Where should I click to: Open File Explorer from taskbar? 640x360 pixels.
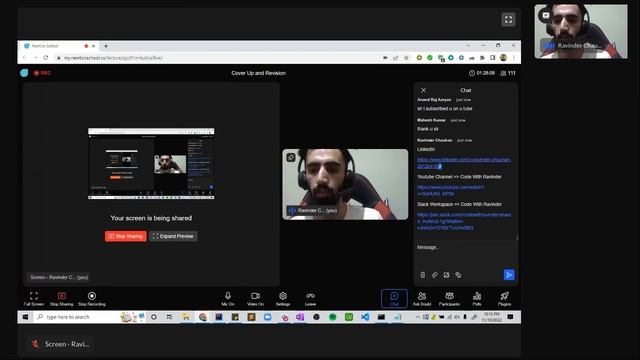[x=186, y=317]
